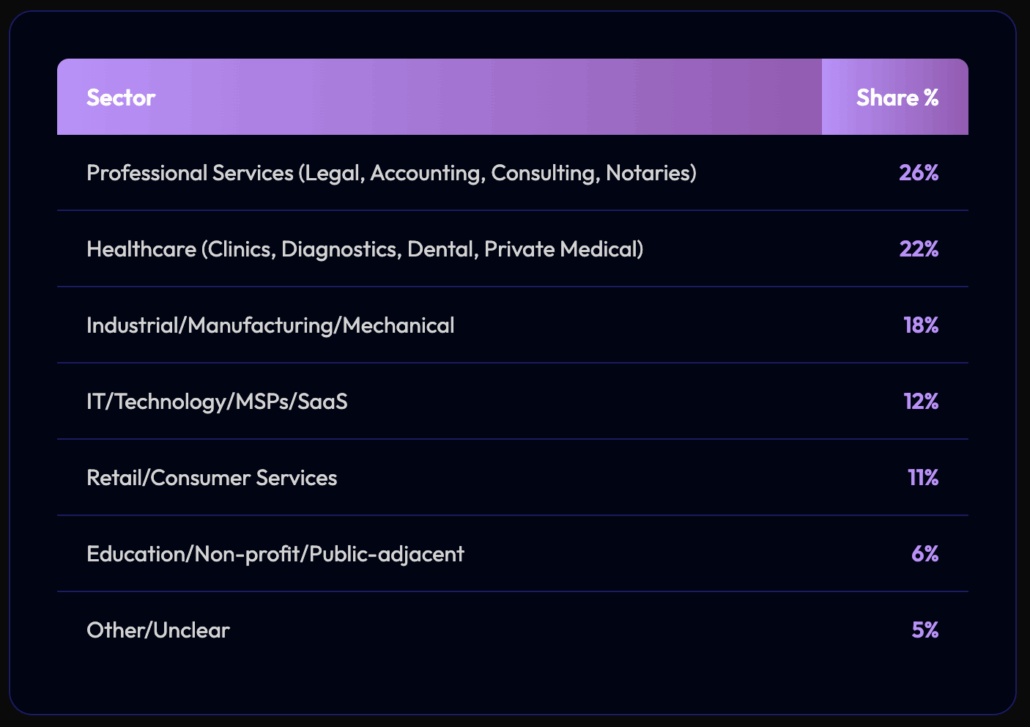Screen dimensions: 1030x727
Task: Click the Retail/Consumer Services sector name
Action: tap(212, 478)
